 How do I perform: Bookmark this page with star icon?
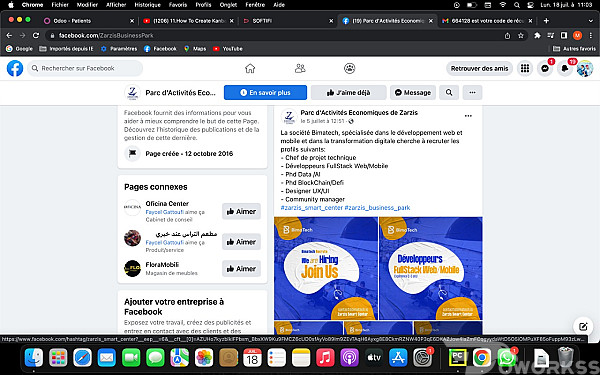click(520, 36)
